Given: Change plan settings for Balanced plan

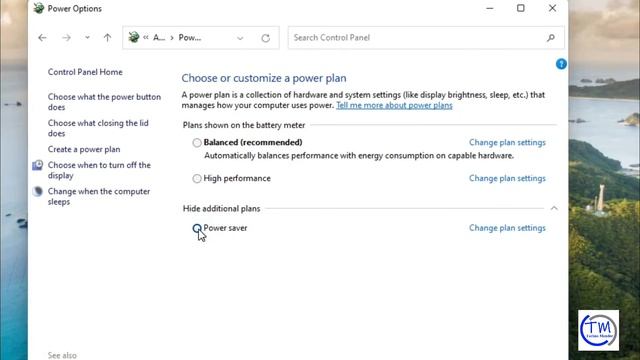Looking at the screenshot, I should 507,142.
